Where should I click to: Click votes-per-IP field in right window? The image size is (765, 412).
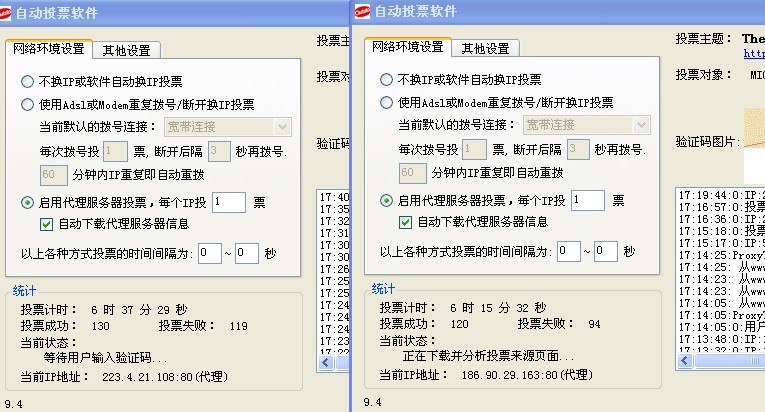(x=588, y=200)
